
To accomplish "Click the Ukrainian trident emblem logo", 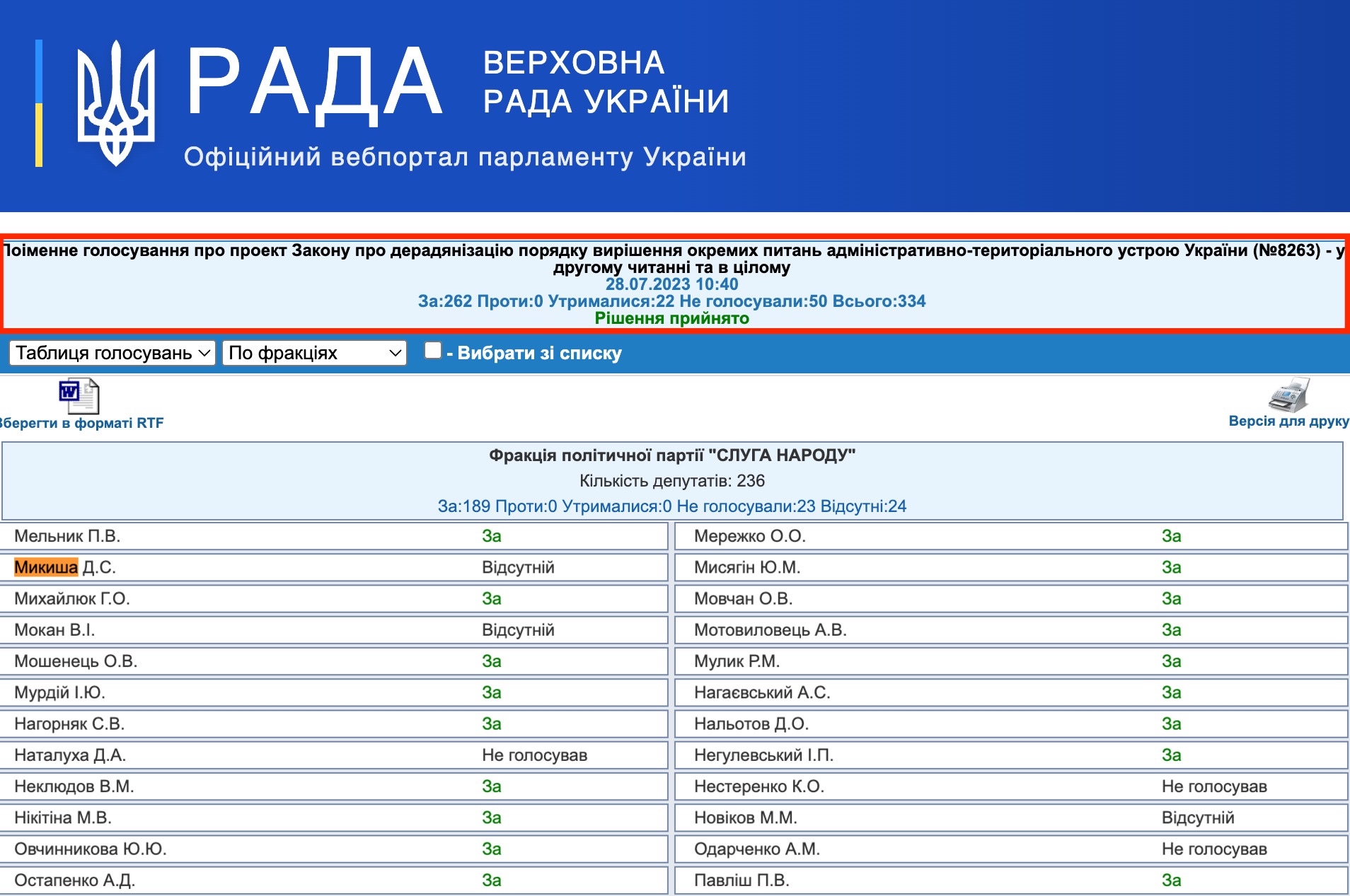I will (x=116, y=103).
